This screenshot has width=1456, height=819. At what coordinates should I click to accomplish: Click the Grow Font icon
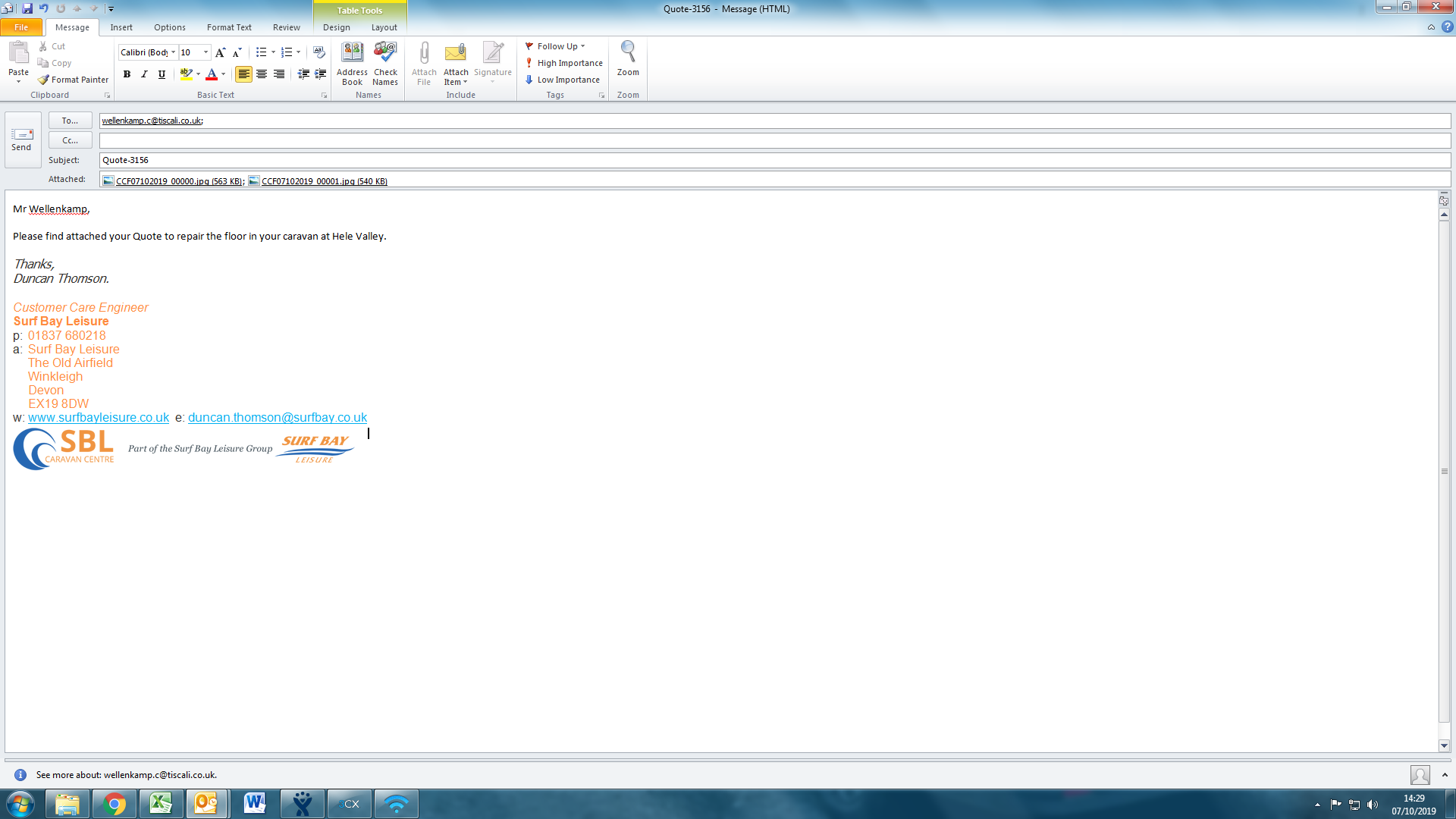pyautogui.click(x=220, y=52)
